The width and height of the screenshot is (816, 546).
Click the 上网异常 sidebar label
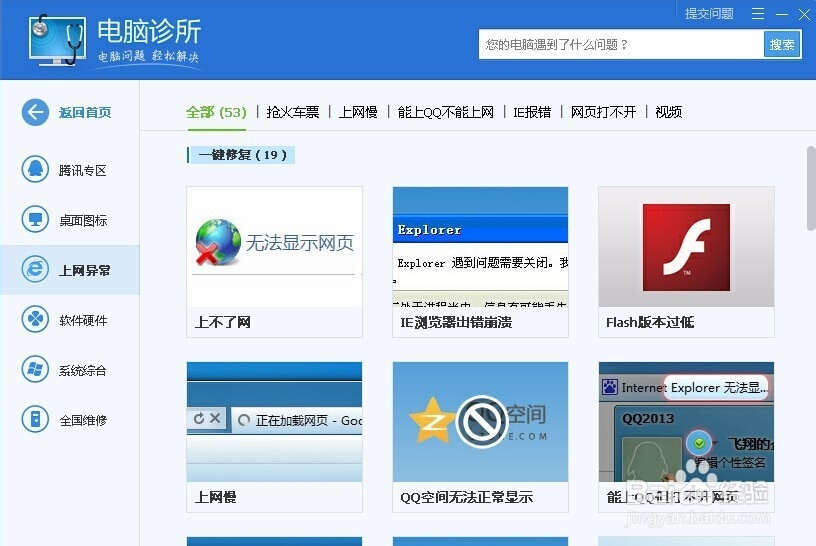(85, 270)
